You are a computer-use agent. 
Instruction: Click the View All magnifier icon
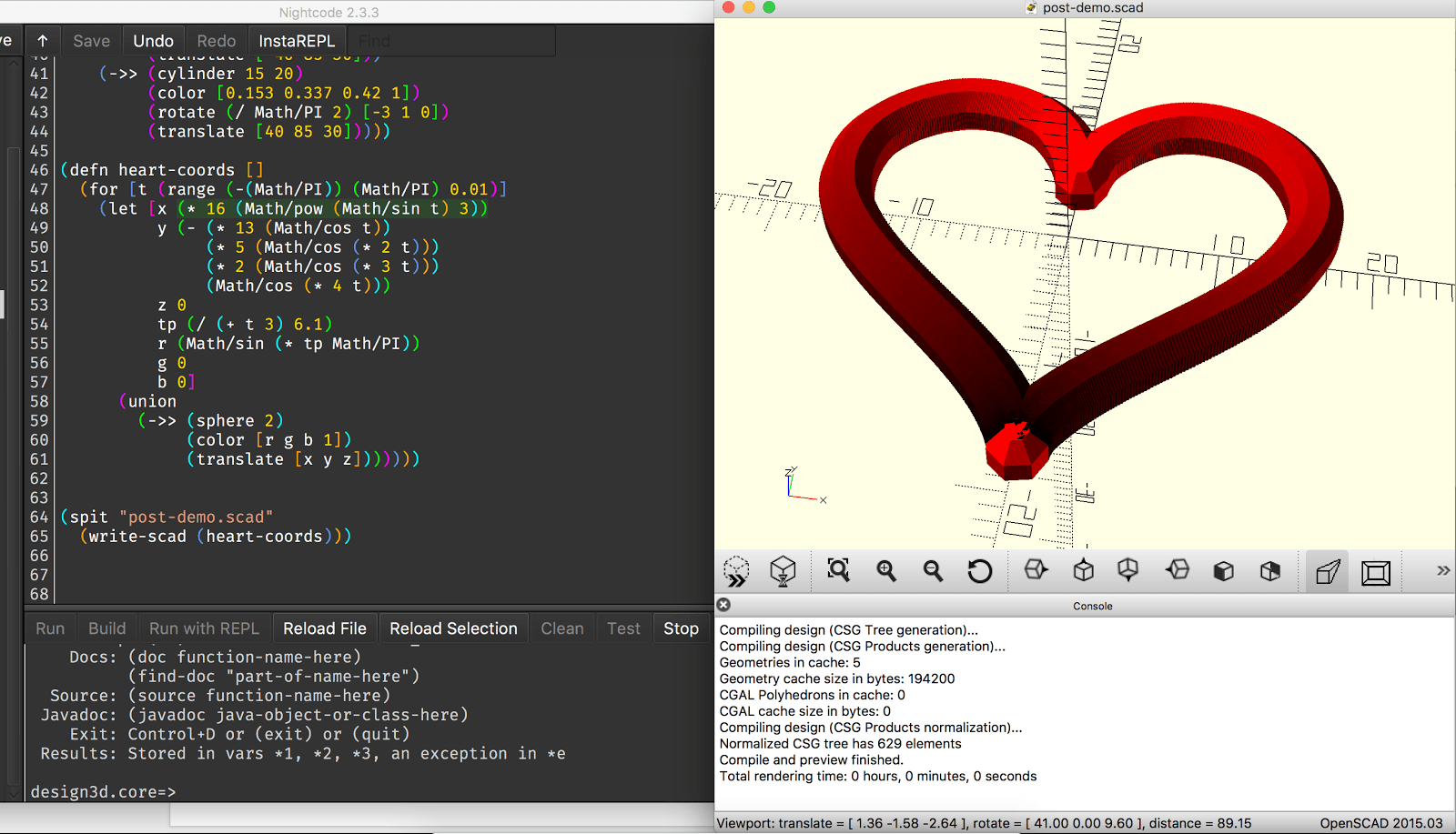[x=838, y=570]
